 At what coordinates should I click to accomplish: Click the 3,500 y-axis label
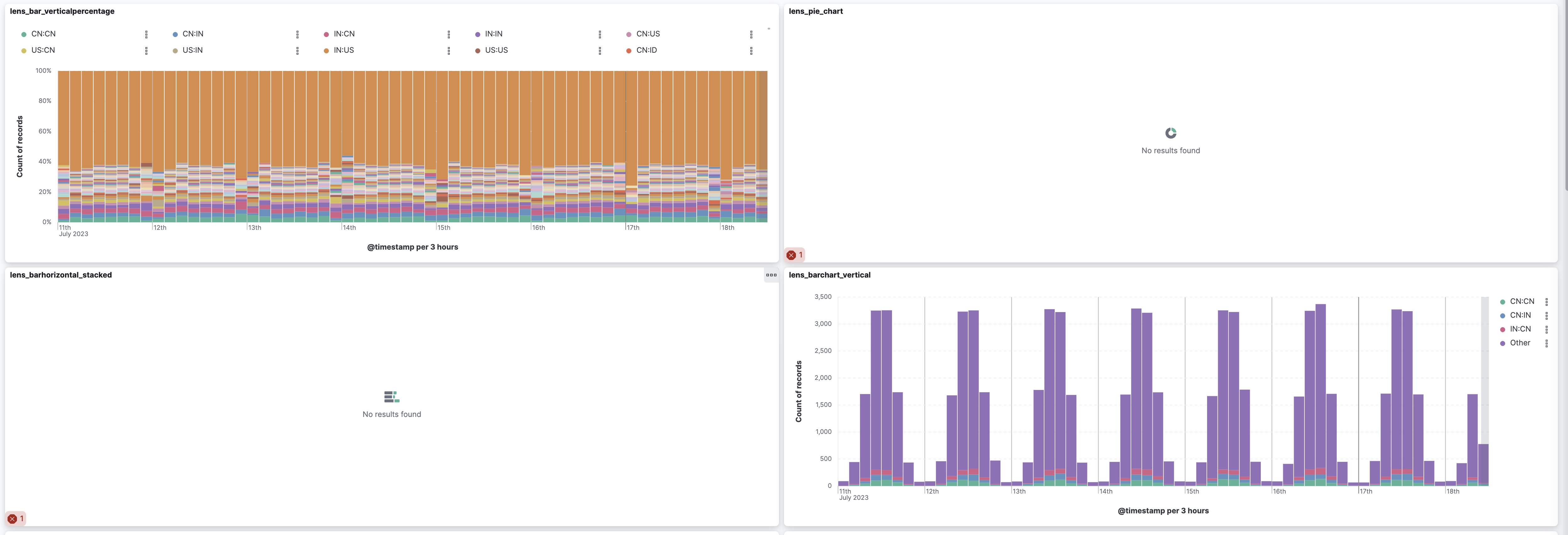pos(823,297)
